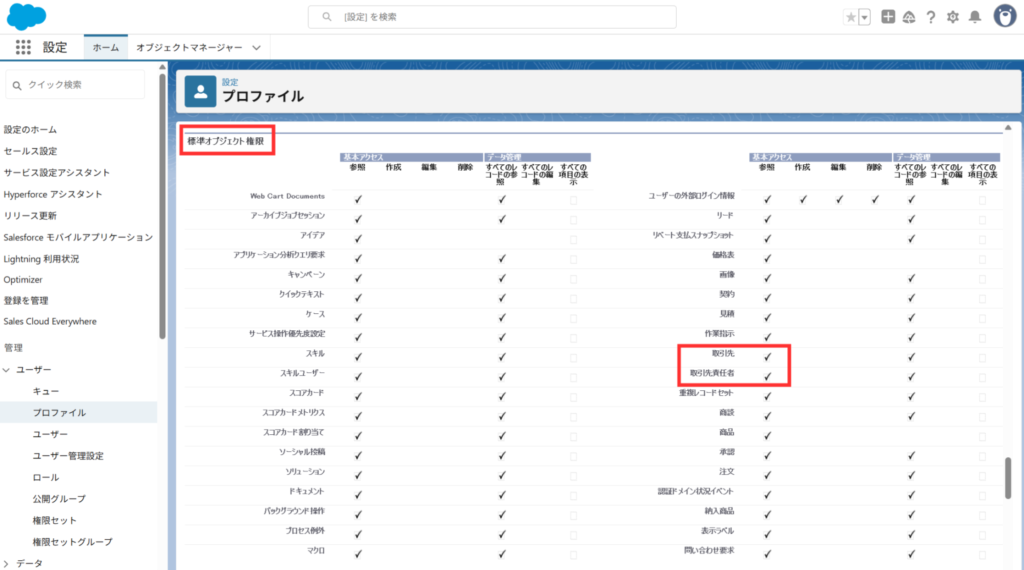
Task: Open the setup gear icon
Action: pos(952,17)
